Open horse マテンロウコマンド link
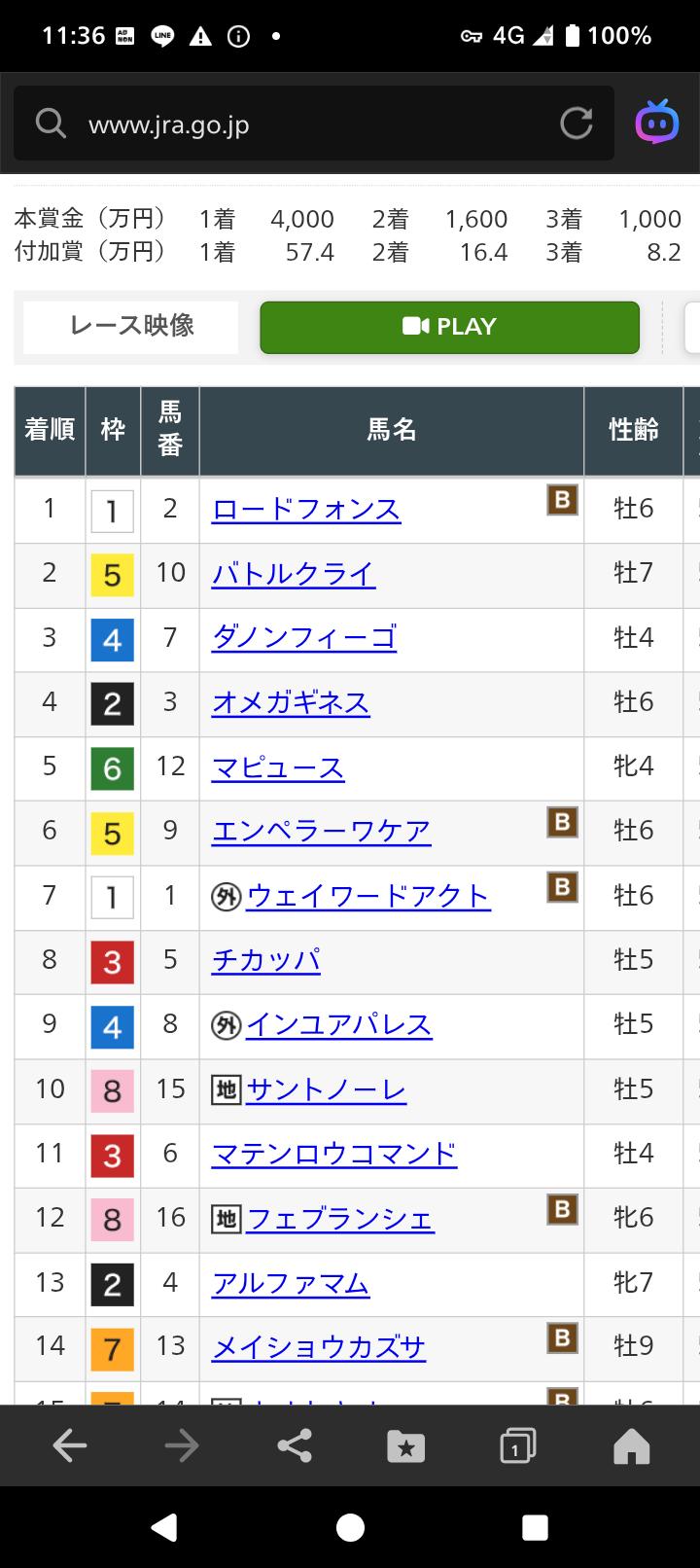 (x=334, y=1154)
